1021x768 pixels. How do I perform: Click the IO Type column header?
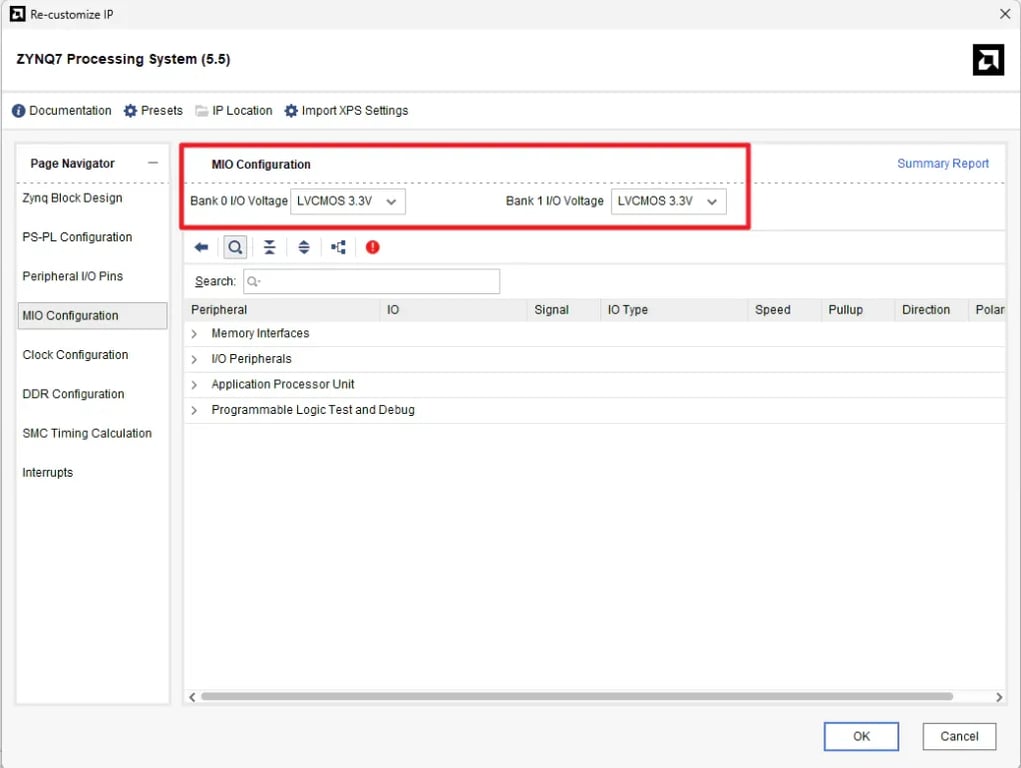click(674, 310)
